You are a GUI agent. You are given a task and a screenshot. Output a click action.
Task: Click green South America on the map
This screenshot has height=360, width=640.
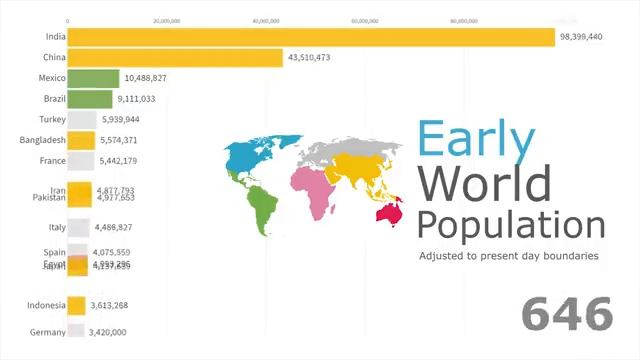262,207
